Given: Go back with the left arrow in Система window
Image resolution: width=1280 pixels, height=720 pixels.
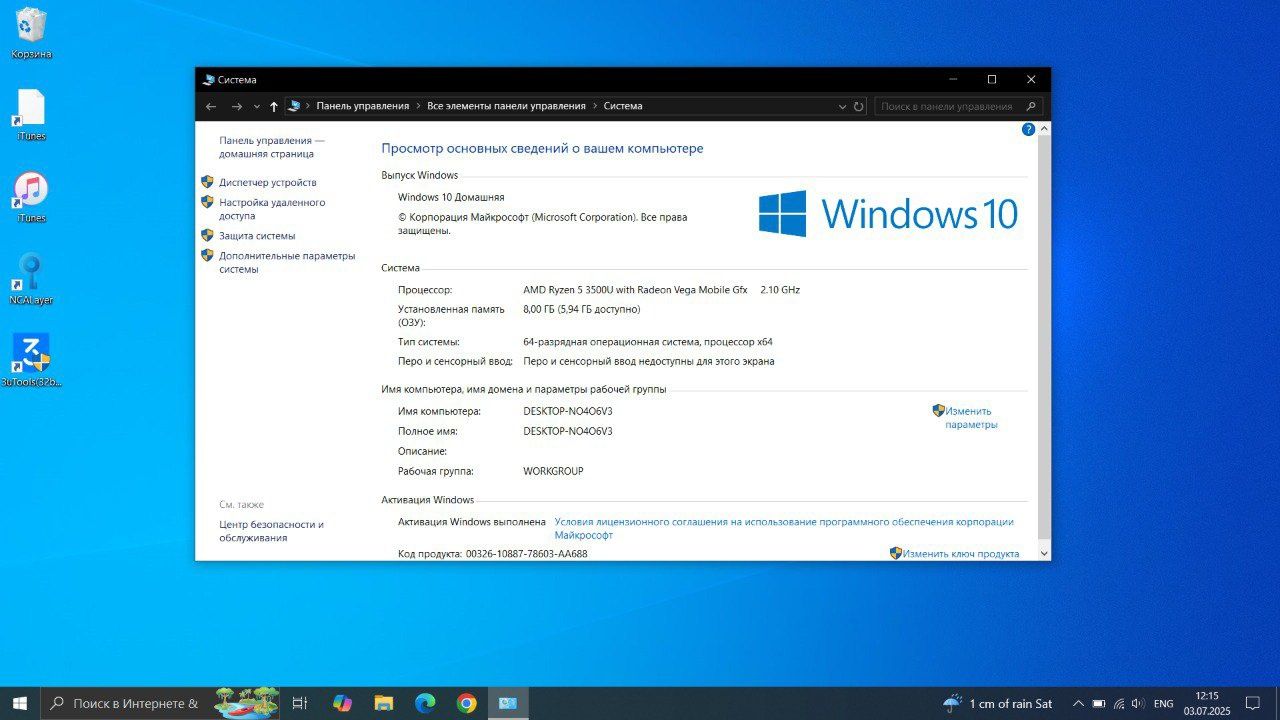Looking at the screenshot, I should 211,106.
